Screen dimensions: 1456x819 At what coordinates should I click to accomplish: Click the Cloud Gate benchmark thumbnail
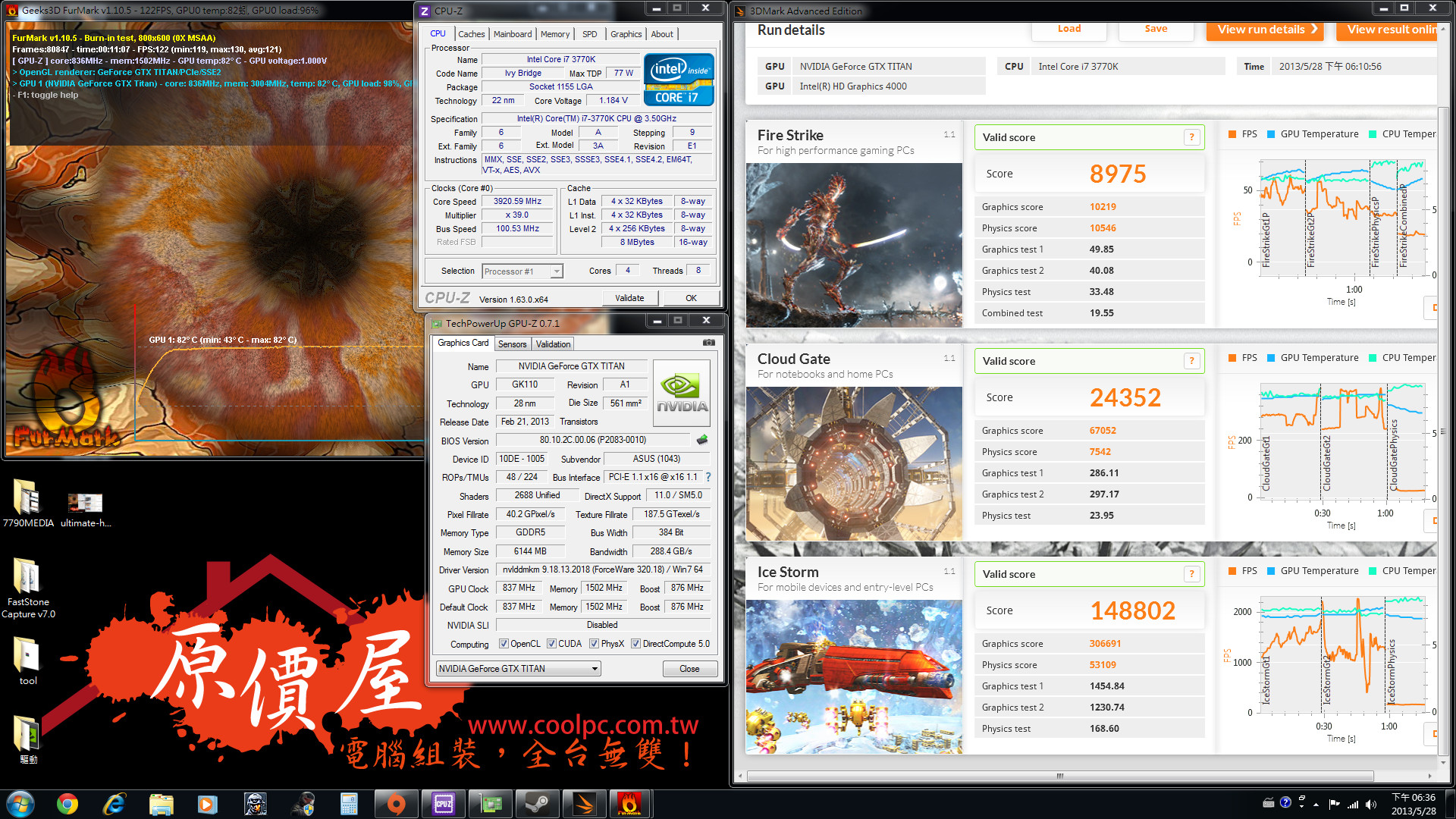[x=854, y=463]
